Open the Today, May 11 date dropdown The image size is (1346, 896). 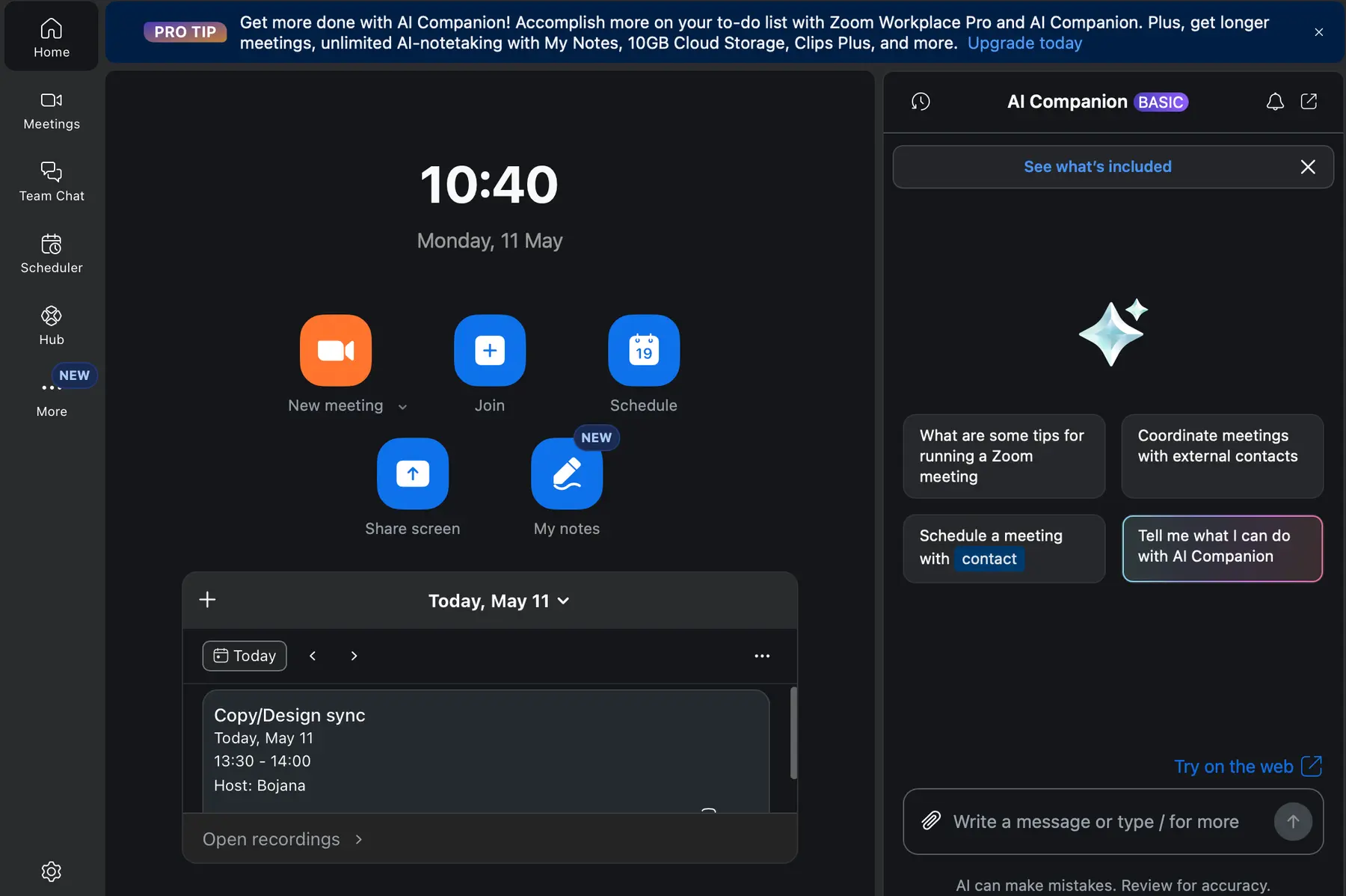pos(499,601)
